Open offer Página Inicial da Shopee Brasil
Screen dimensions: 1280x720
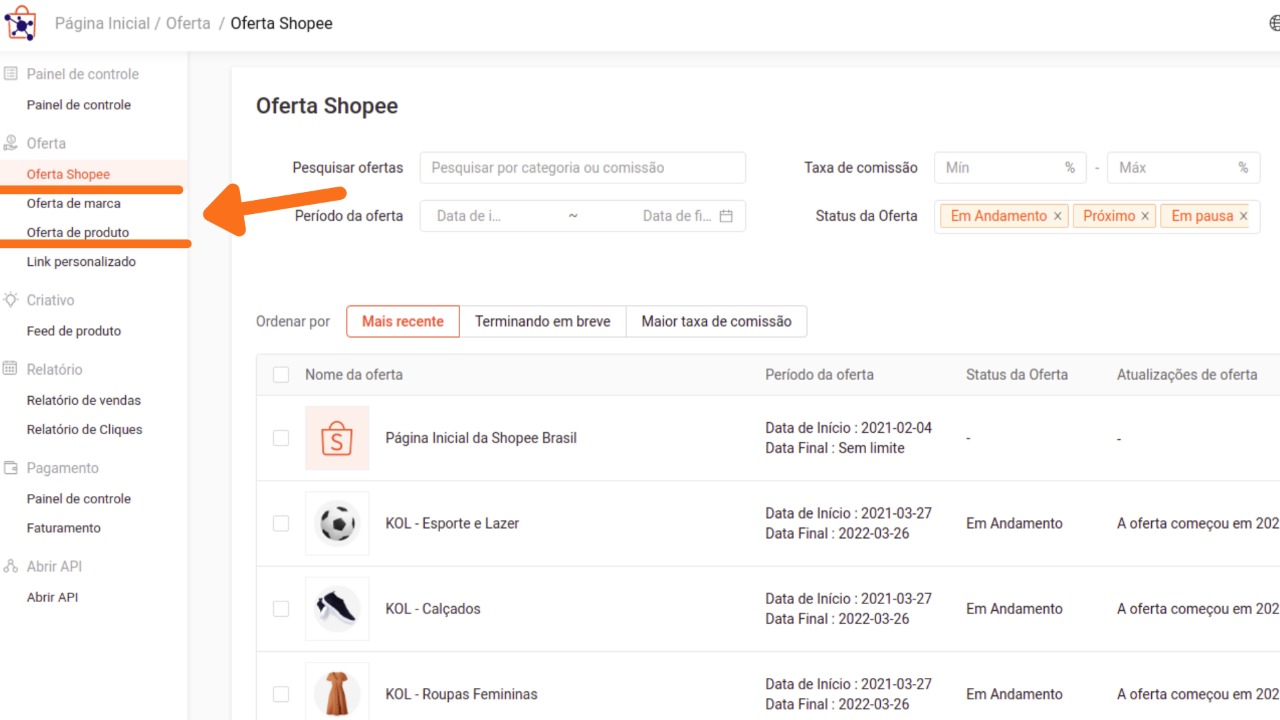pyautogui.click(x=481, y=438)
